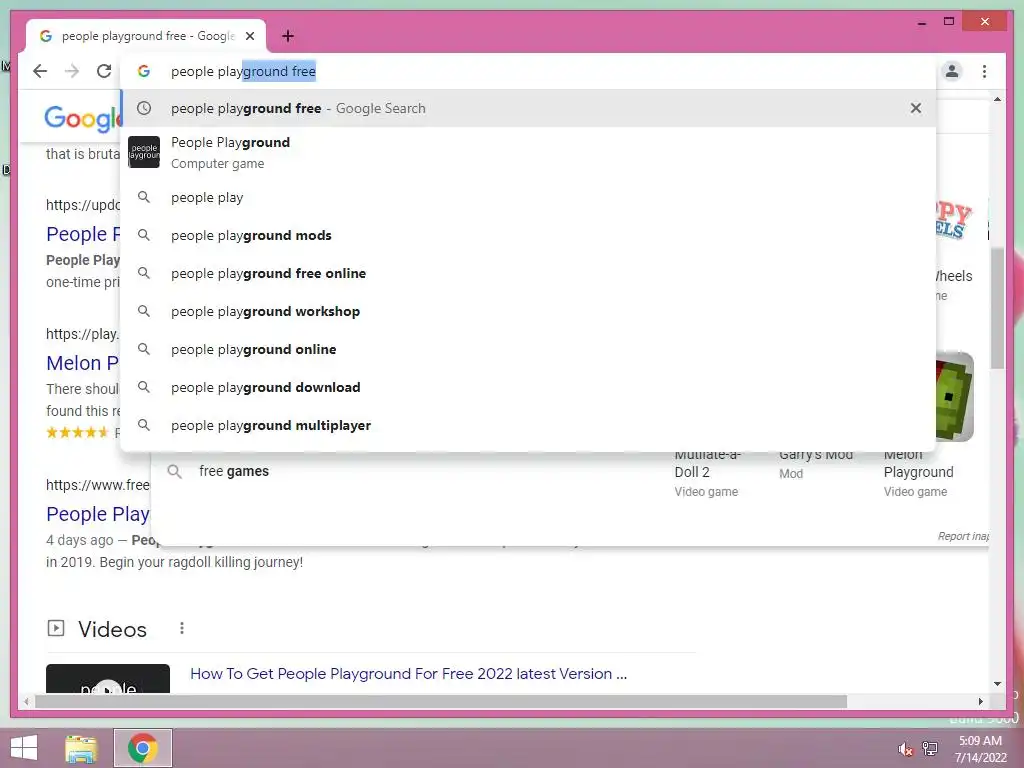Click the vertical scrollbar thumb
The width and height of the screenshot is (1024, 768).
coord(997,308)
